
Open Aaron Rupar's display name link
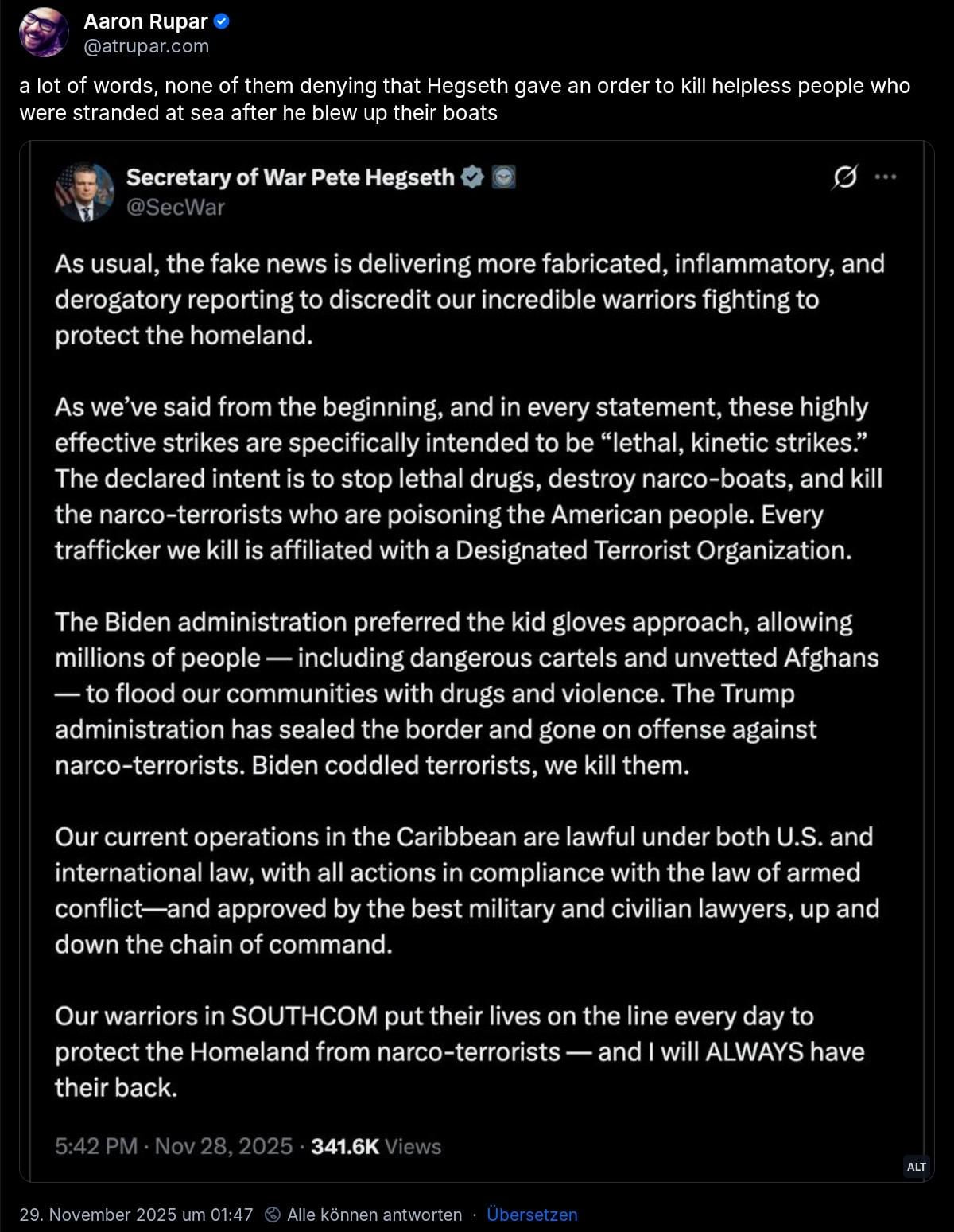coord(145,22)
